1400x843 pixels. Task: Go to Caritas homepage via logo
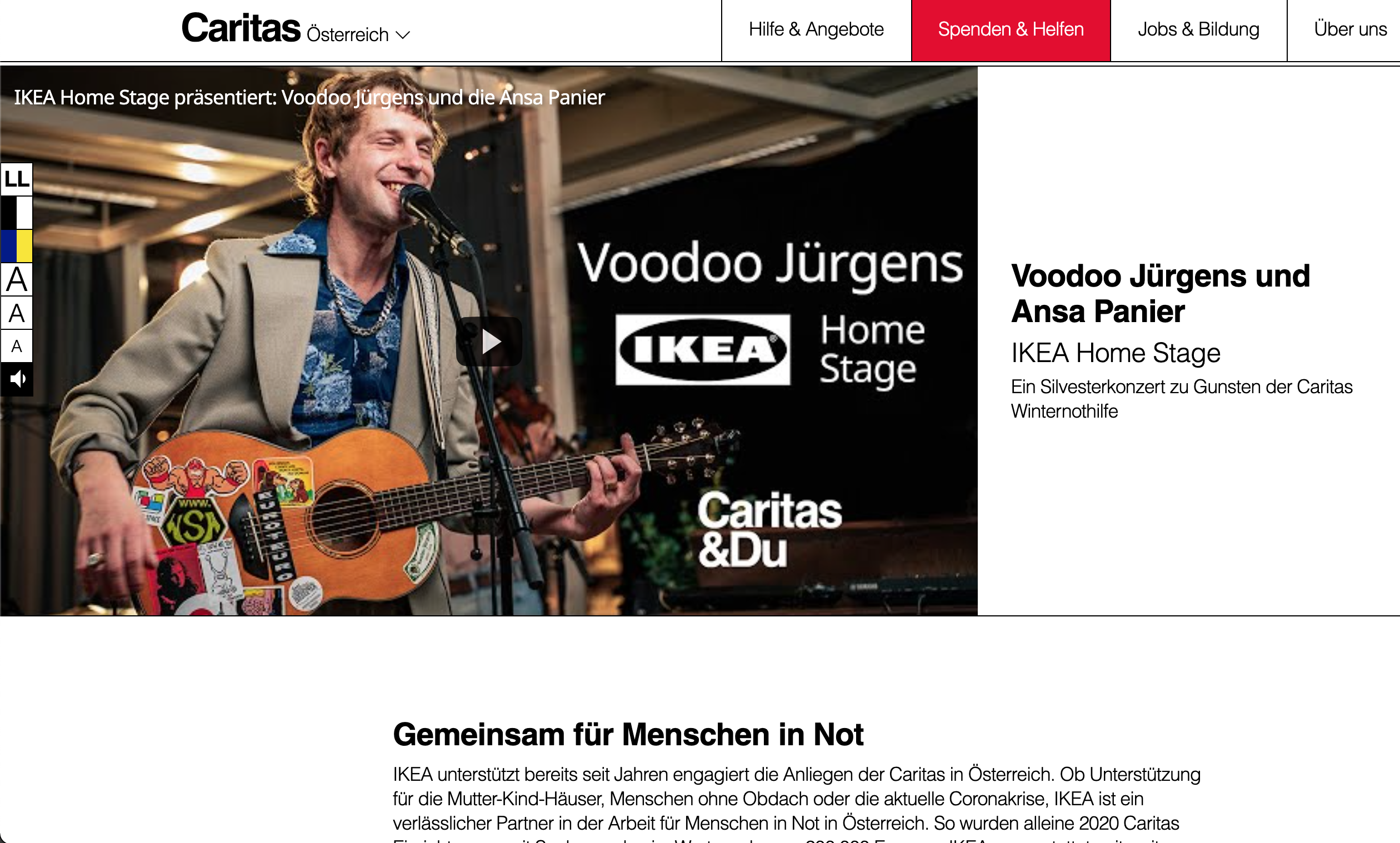point(241,28)
